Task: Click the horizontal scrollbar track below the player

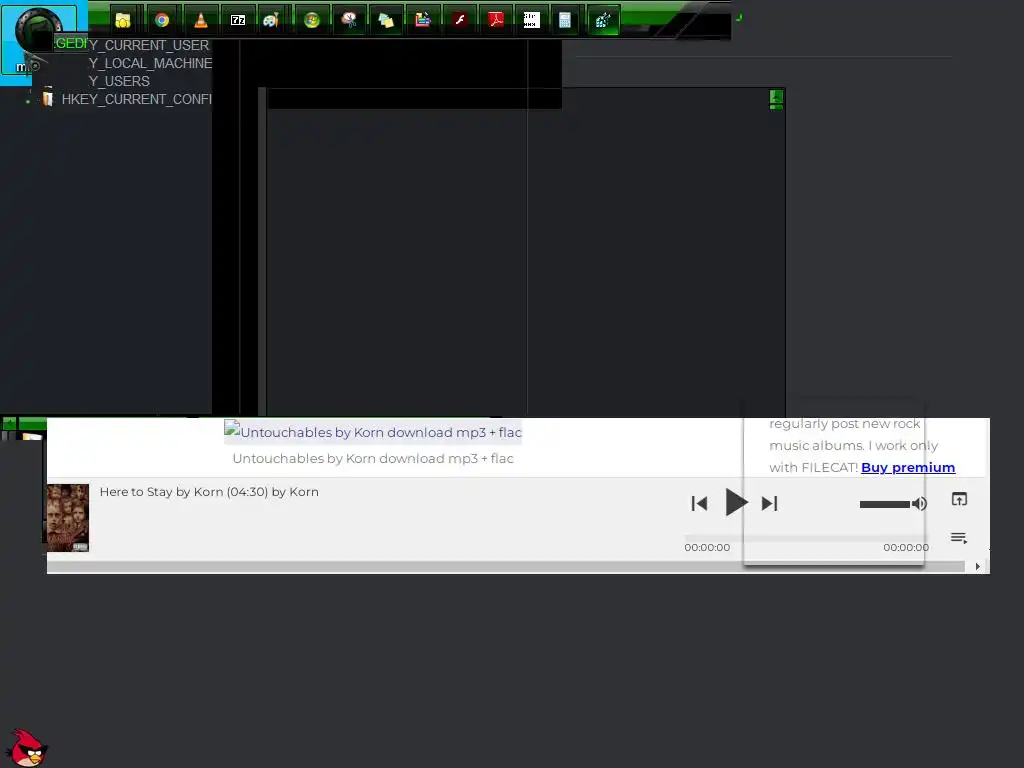Action: click(x=506, y=567)
